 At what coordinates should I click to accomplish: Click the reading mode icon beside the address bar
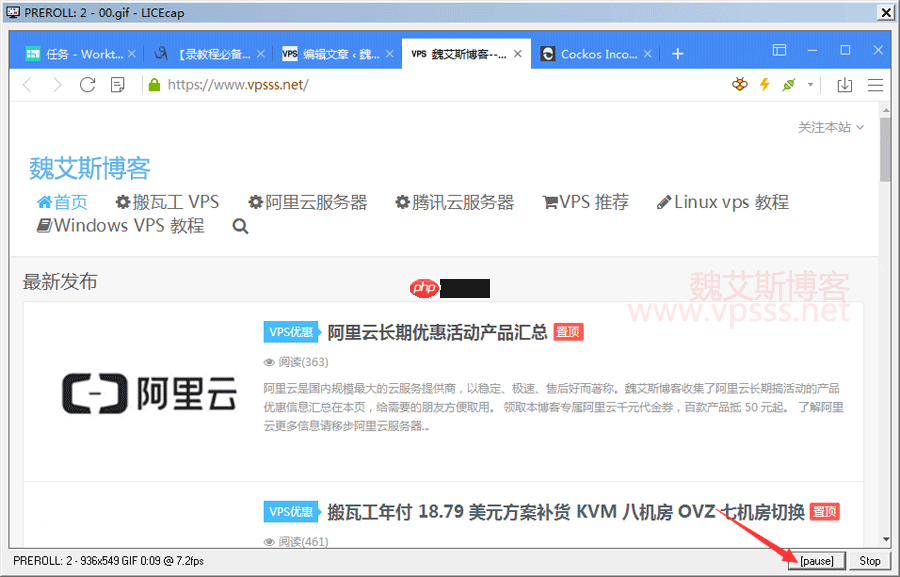(117, 85)
